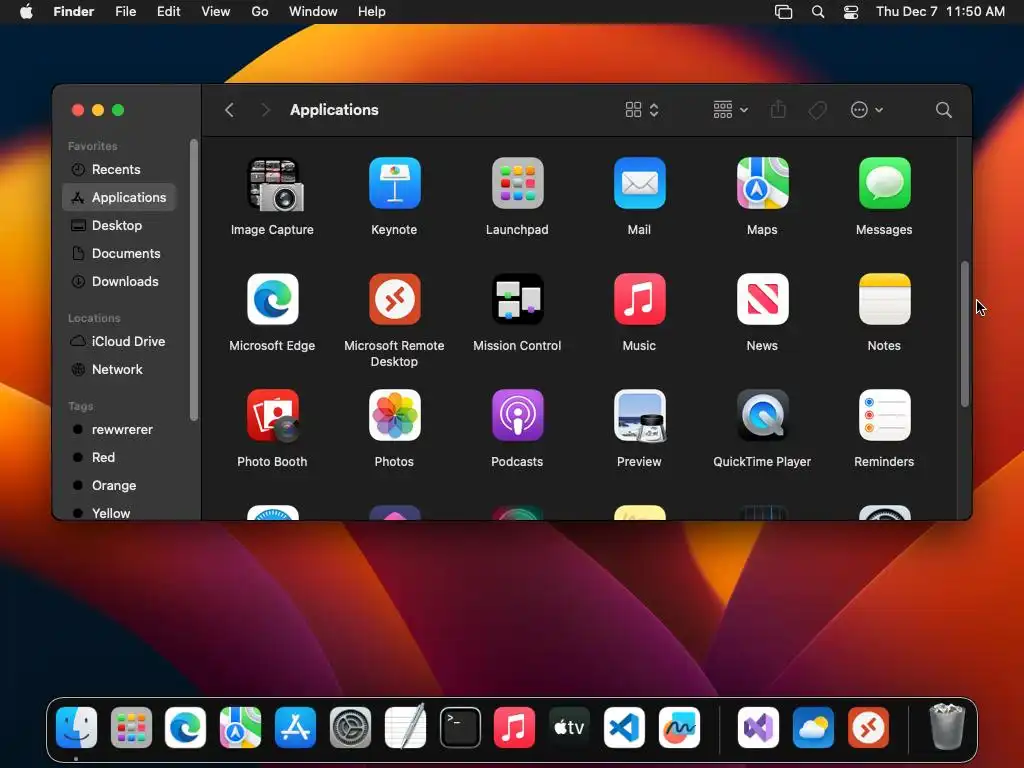Open Terminal from the Dock

click(460, 727)
